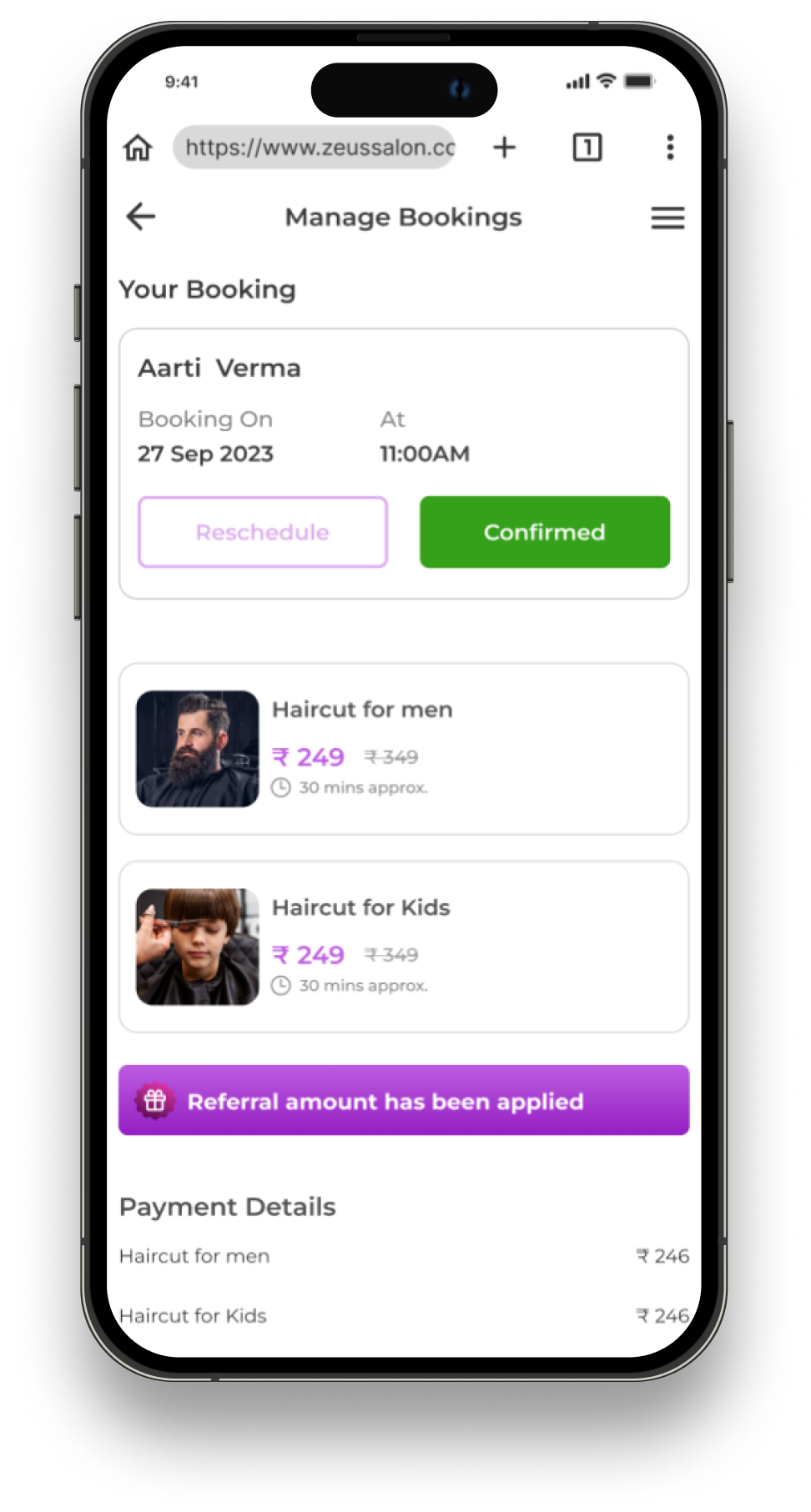Image resolution: width=811 pixels, height=1512 pixels.
Task: Click the green Confirmed button
Action: (x=545, y=532)
